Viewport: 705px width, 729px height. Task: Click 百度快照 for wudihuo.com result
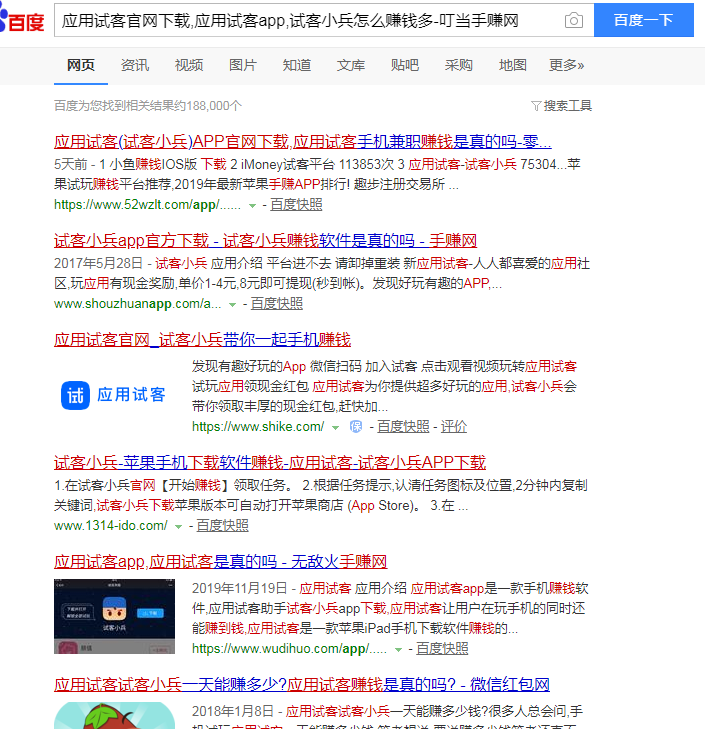coord(442,648)
